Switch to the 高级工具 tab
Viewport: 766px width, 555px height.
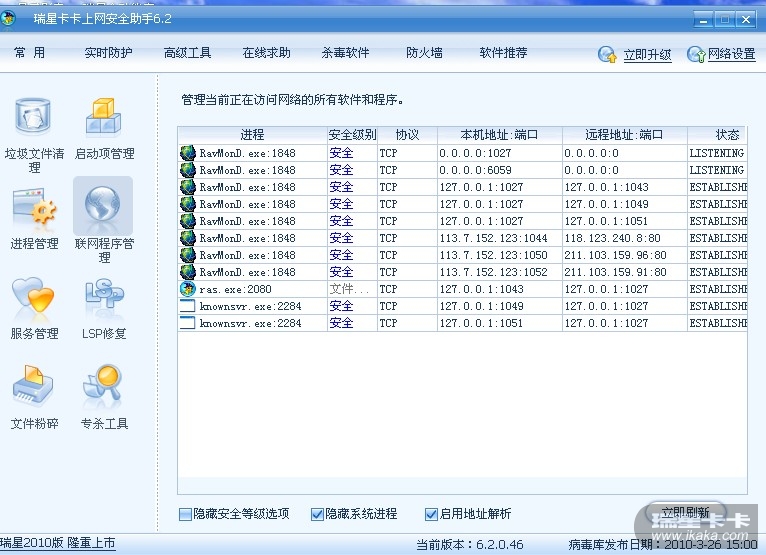(x=188, y=53)
